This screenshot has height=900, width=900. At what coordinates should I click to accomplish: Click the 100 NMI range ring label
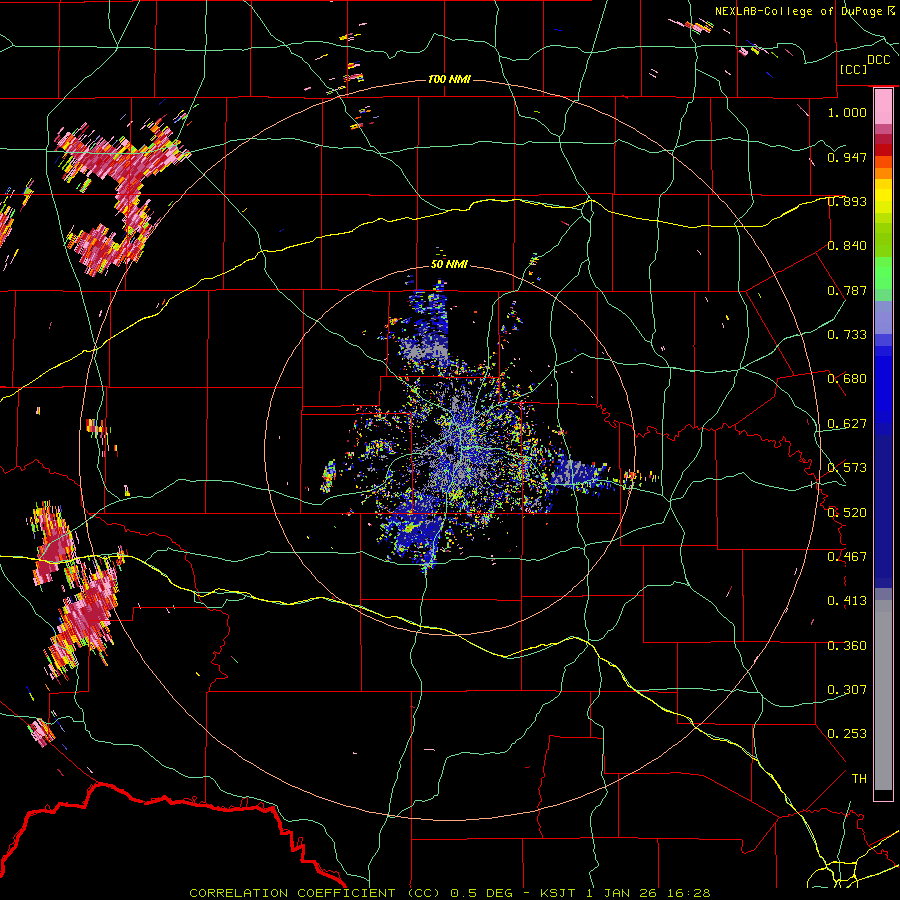(x=449, y=79)
